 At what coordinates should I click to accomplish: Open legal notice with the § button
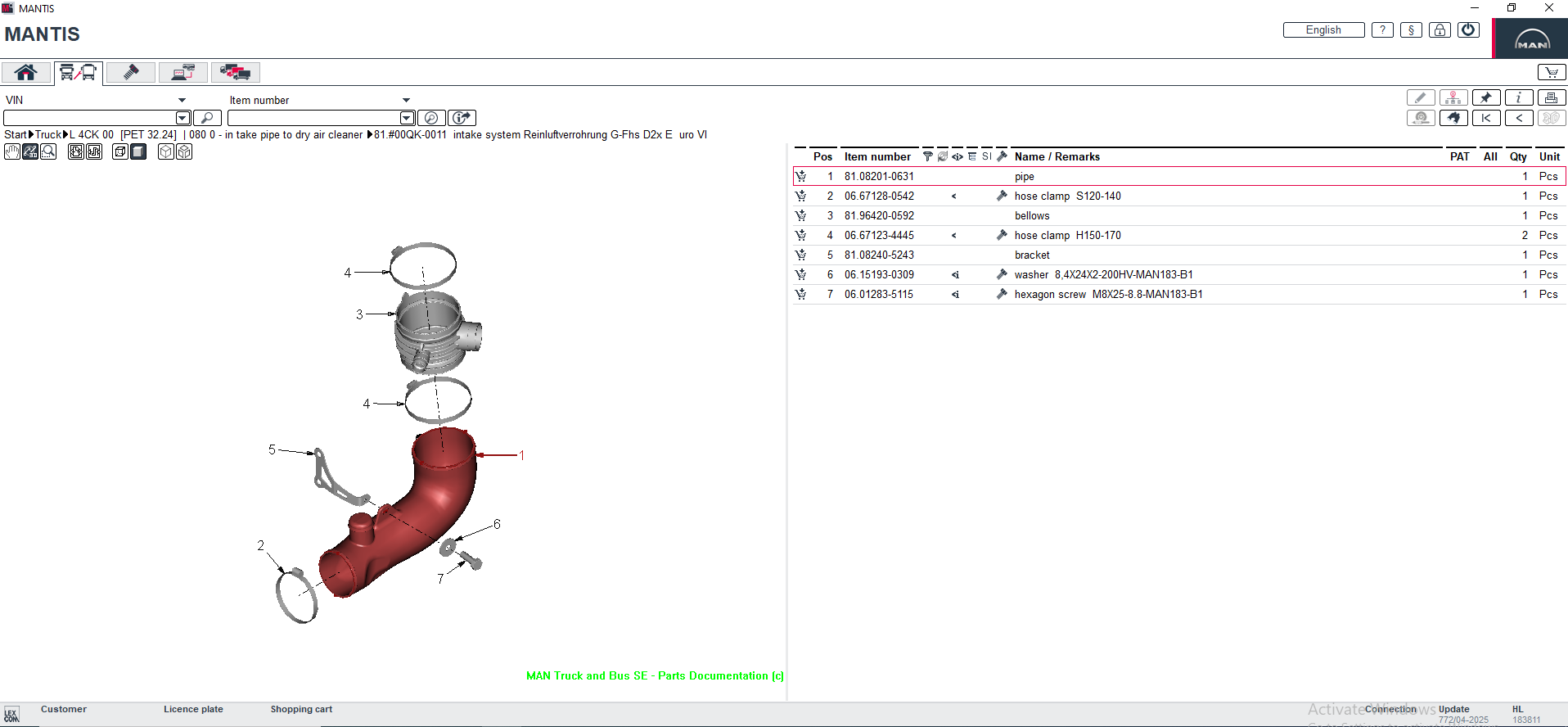(x=1411, y=30)
